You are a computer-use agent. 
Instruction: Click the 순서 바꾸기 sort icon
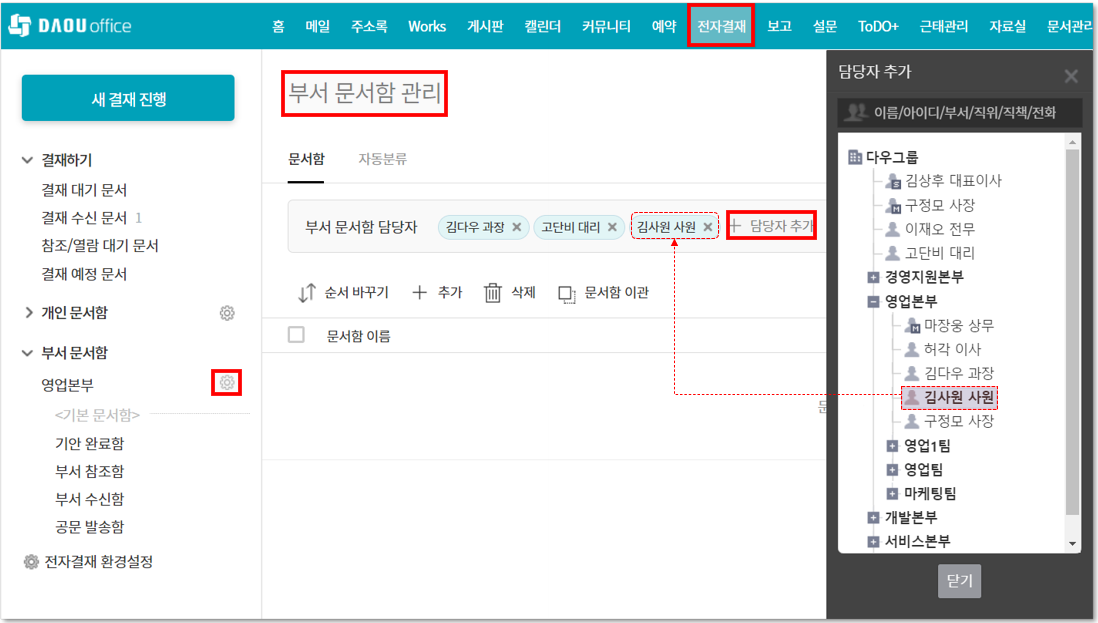(x=307, y=293)
